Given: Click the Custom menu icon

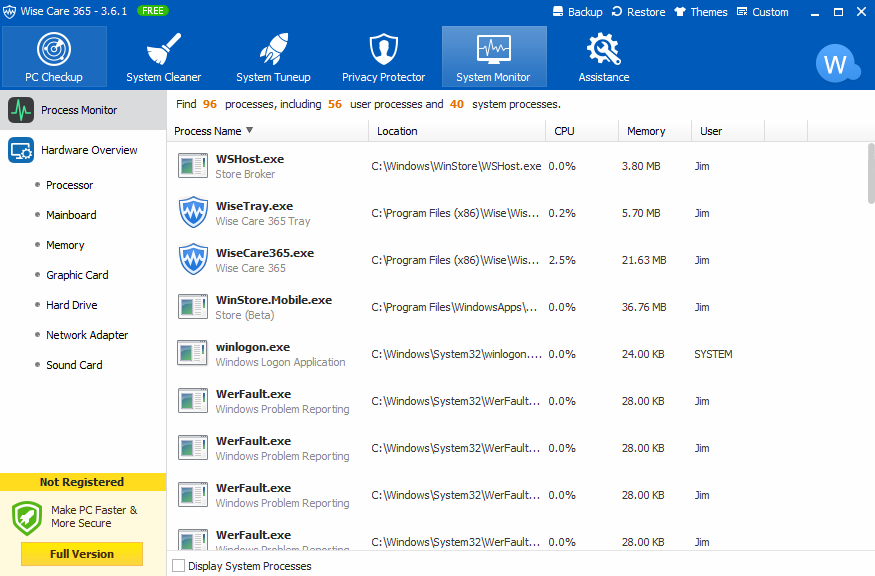Looking at the screenshot, I should tap(742, 12).
